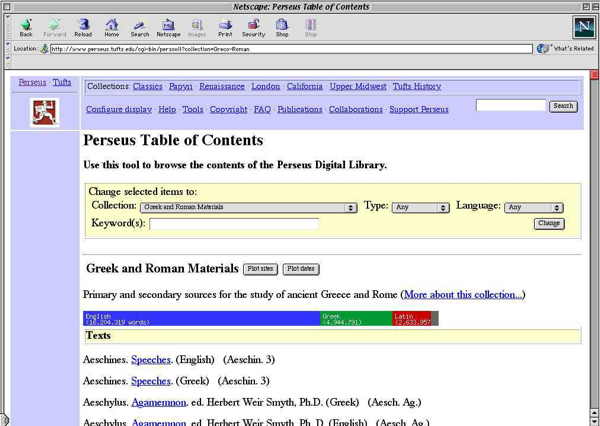The height and width of the screenshot is (426, 600).
Task: Click the top search text box
Action: 511,106
